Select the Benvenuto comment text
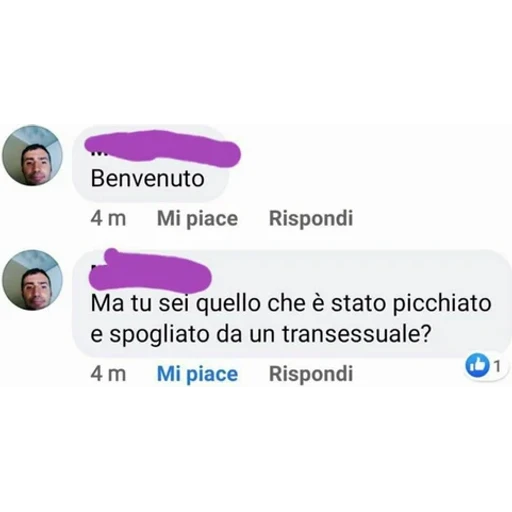The height and width of the screenshot is (512, 512). 147,178
